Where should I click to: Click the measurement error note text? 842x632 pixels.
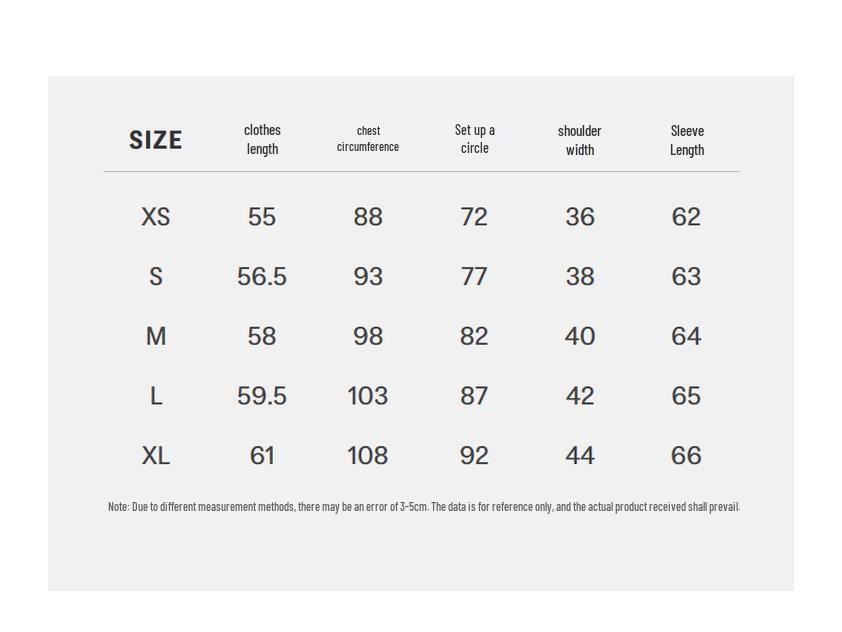point(424,507)
